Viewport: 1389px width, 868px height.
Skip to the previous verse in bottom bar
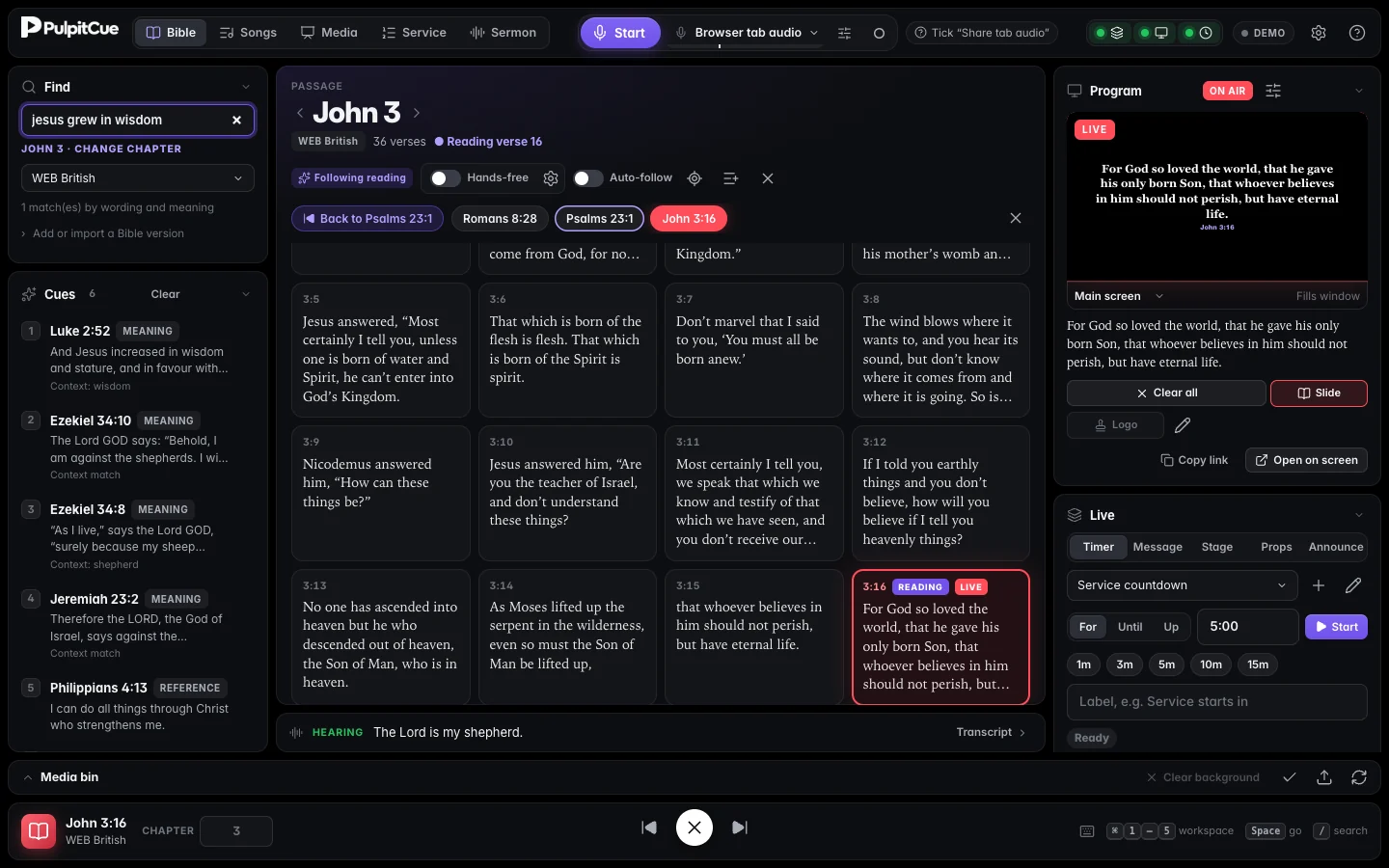click(x=649, y=827)
